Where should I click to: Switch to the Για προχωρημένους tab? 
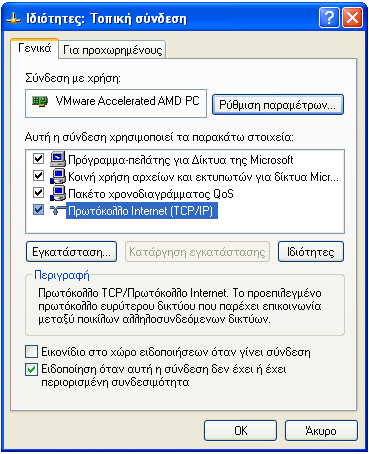(112, 50)
